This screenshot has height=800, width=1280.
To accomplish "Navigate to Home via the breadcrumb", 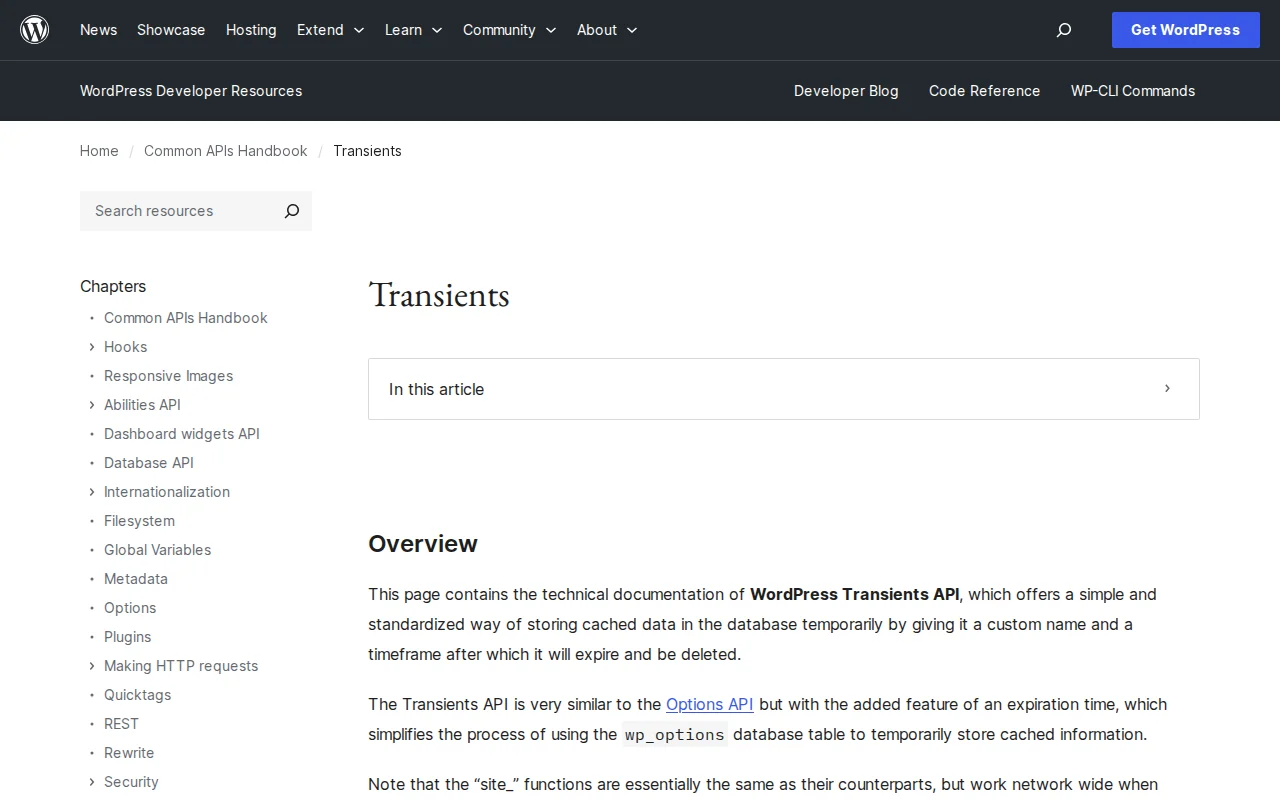I will click(99, 151).
